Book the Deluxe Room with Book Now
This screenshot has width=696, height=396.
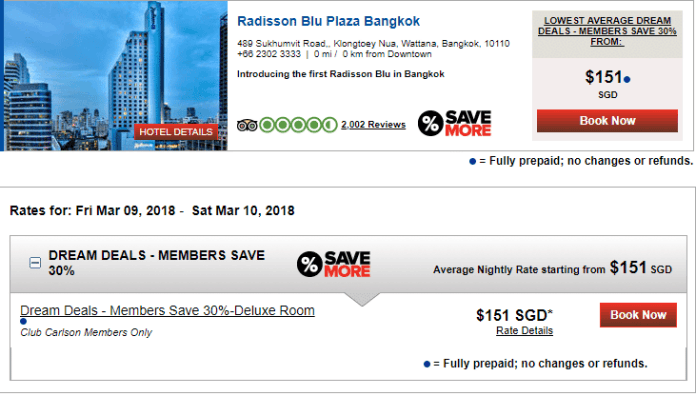pyautogui.click(x=638, y=315)
